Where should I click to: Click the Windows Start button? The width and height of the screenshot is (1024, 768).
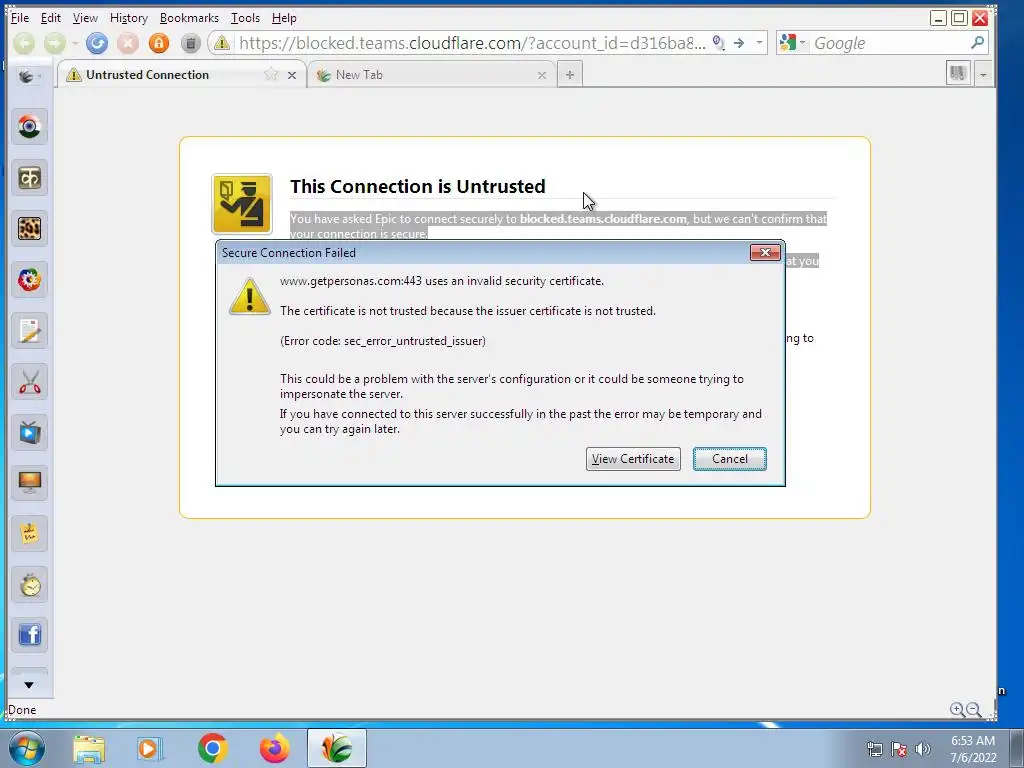[27, 748]
